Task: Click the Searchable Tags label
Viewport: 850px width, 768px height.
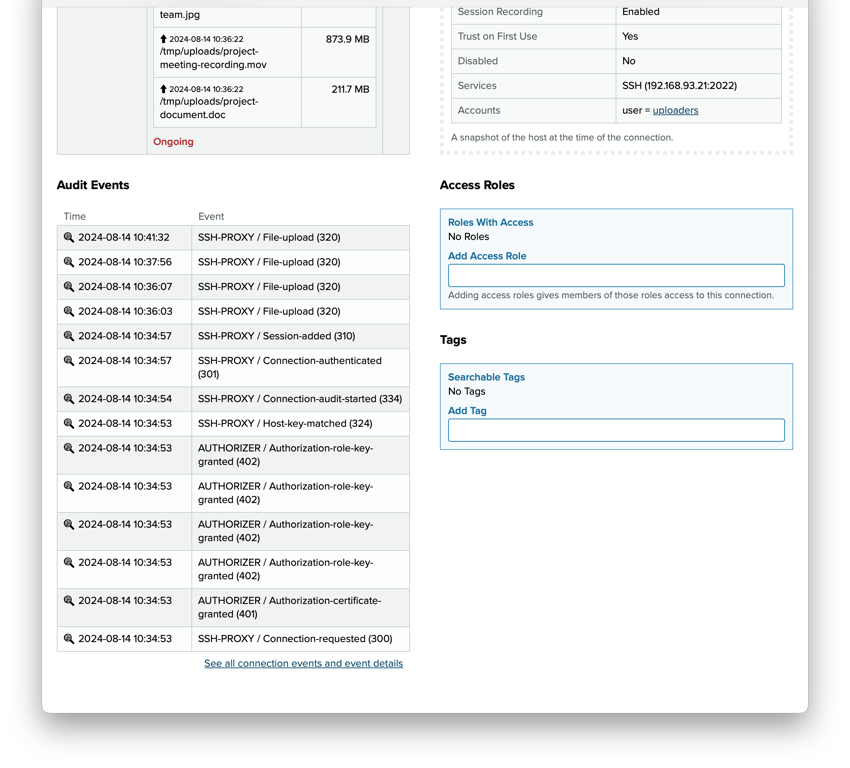Action: point(486,377)
